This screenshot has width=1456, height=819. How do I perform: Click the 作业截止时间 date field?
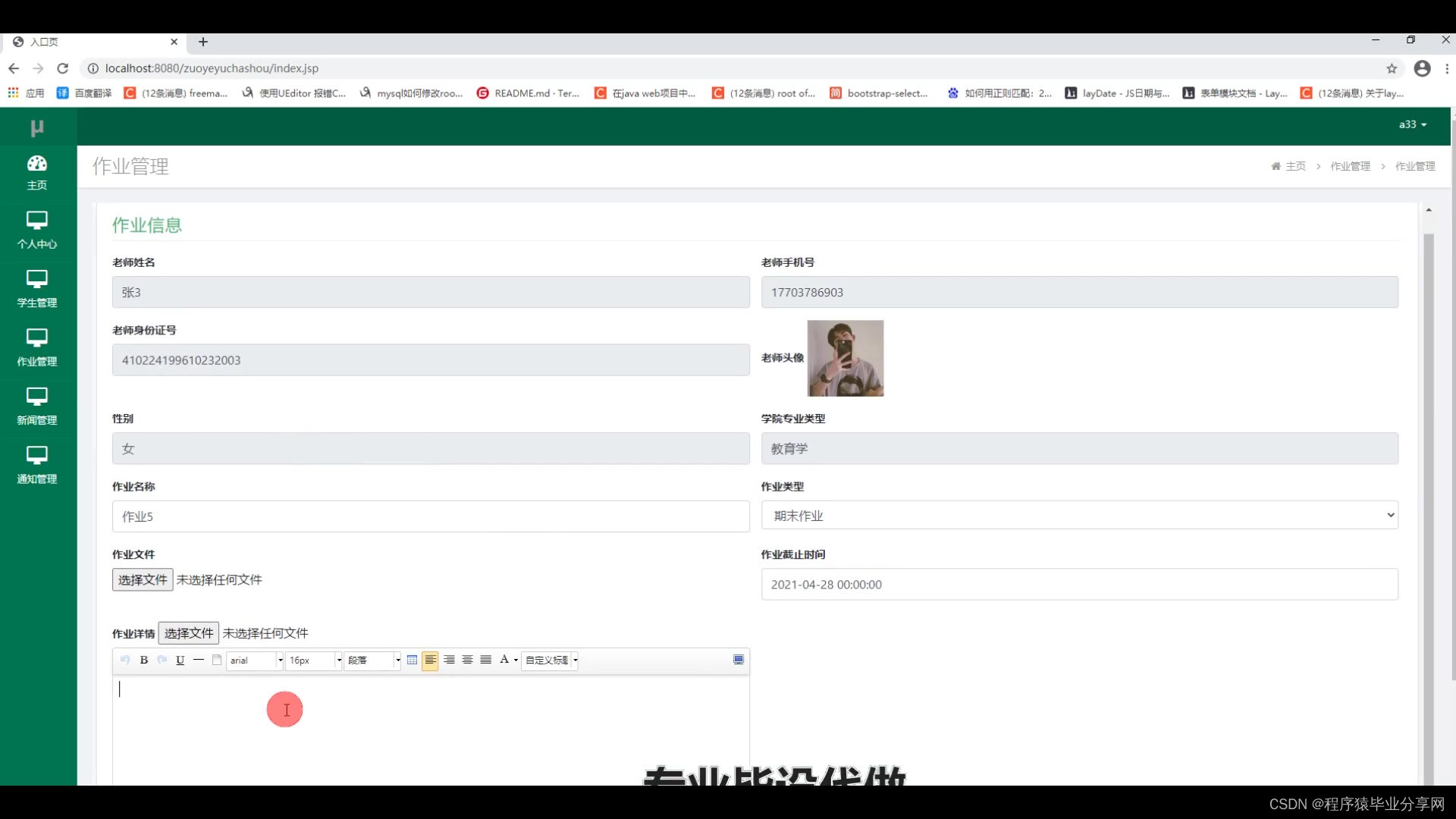pos(1079,585)
